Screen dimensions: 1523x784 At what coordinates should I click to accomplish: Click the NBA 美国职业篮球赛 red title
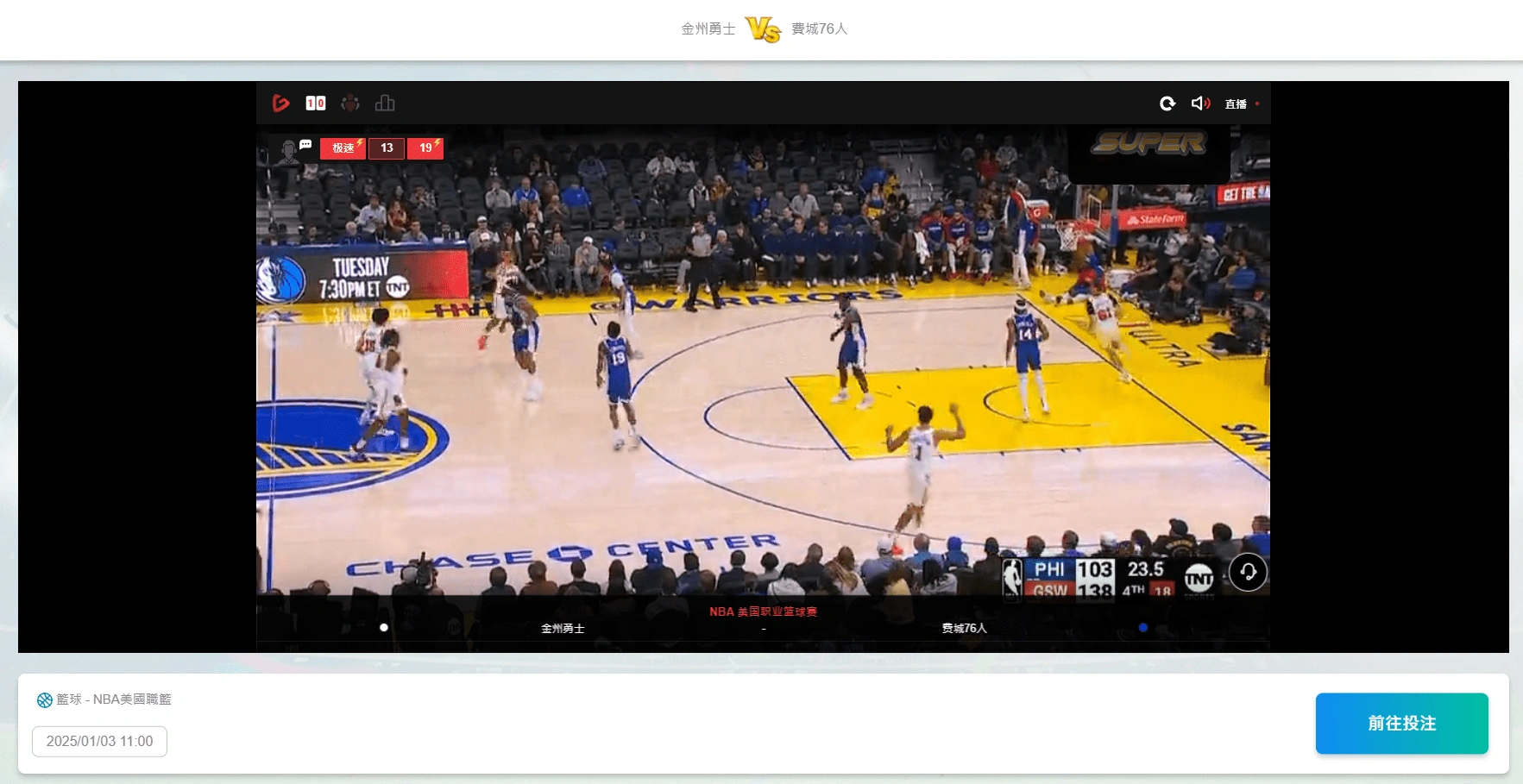pyautogui.click(x=763, y=612)
